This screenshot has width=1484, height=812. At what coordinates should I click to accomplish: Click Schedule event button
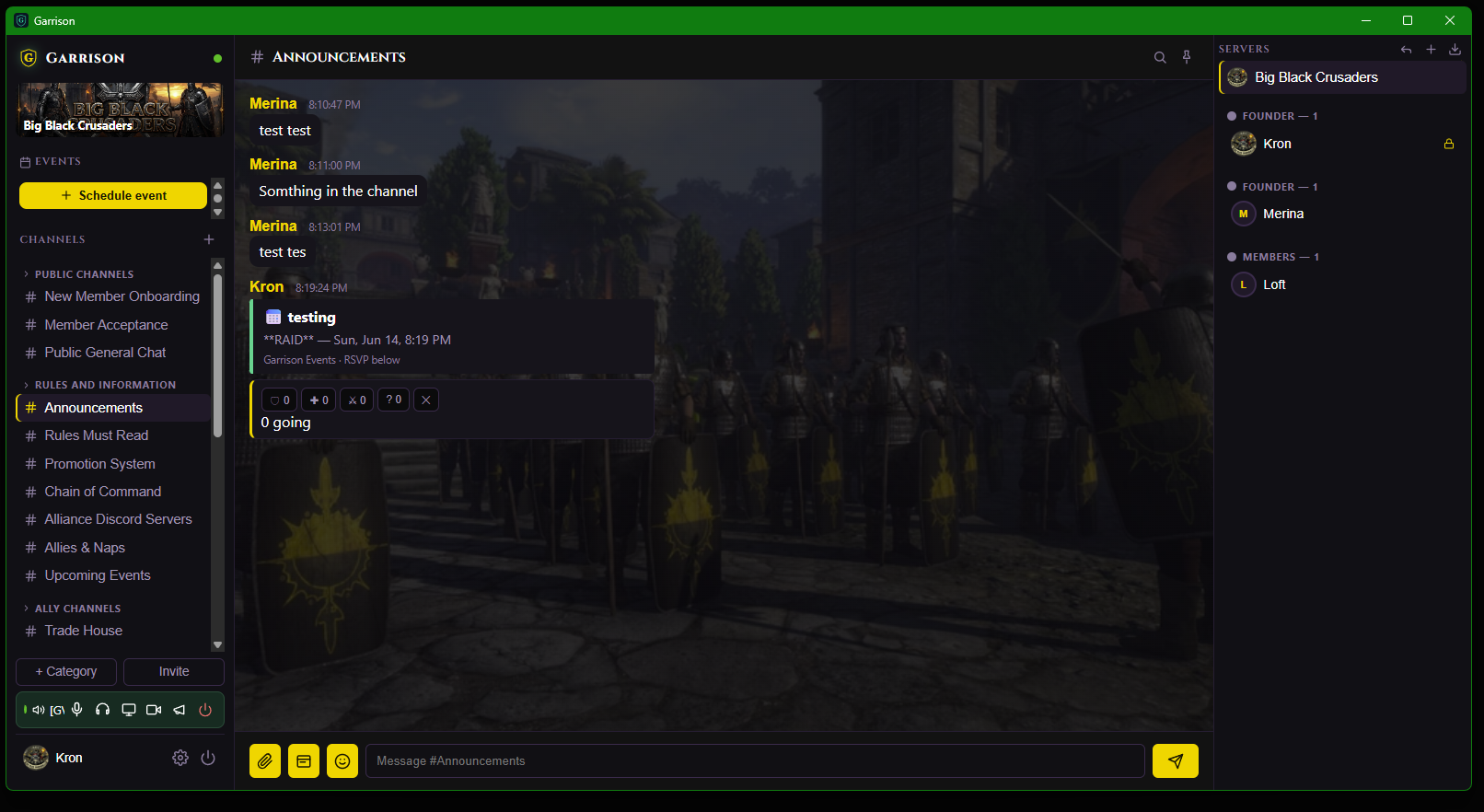[x=113, y=196]
